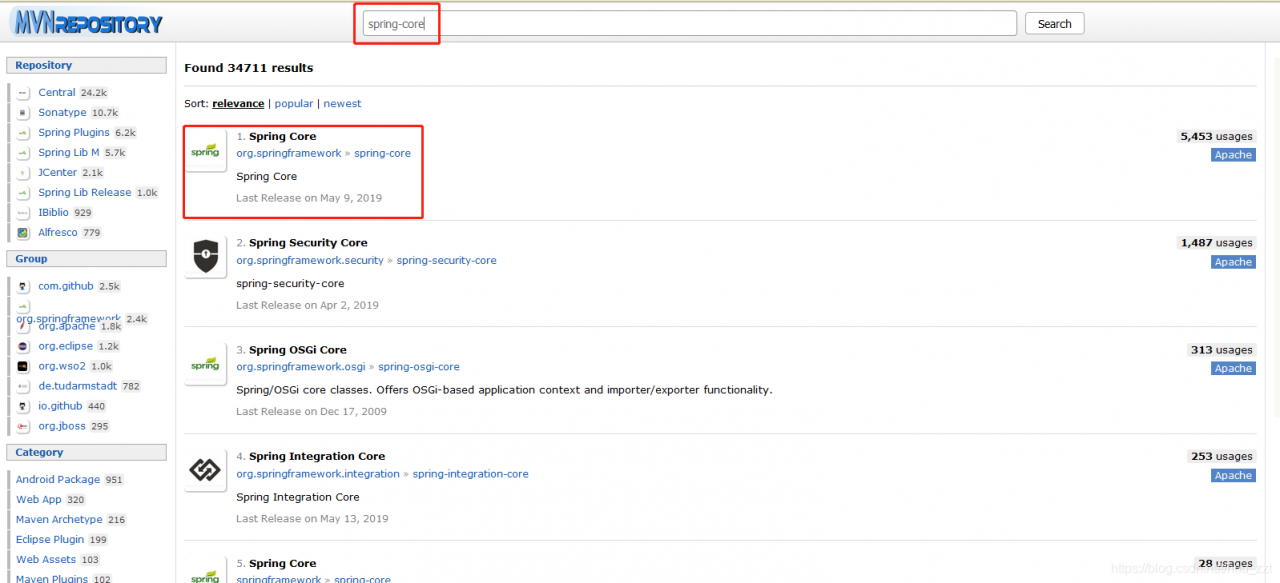Click the Spring Plugins repository icon
Screen dimensions: 1280x583
(x=23, y=133)
